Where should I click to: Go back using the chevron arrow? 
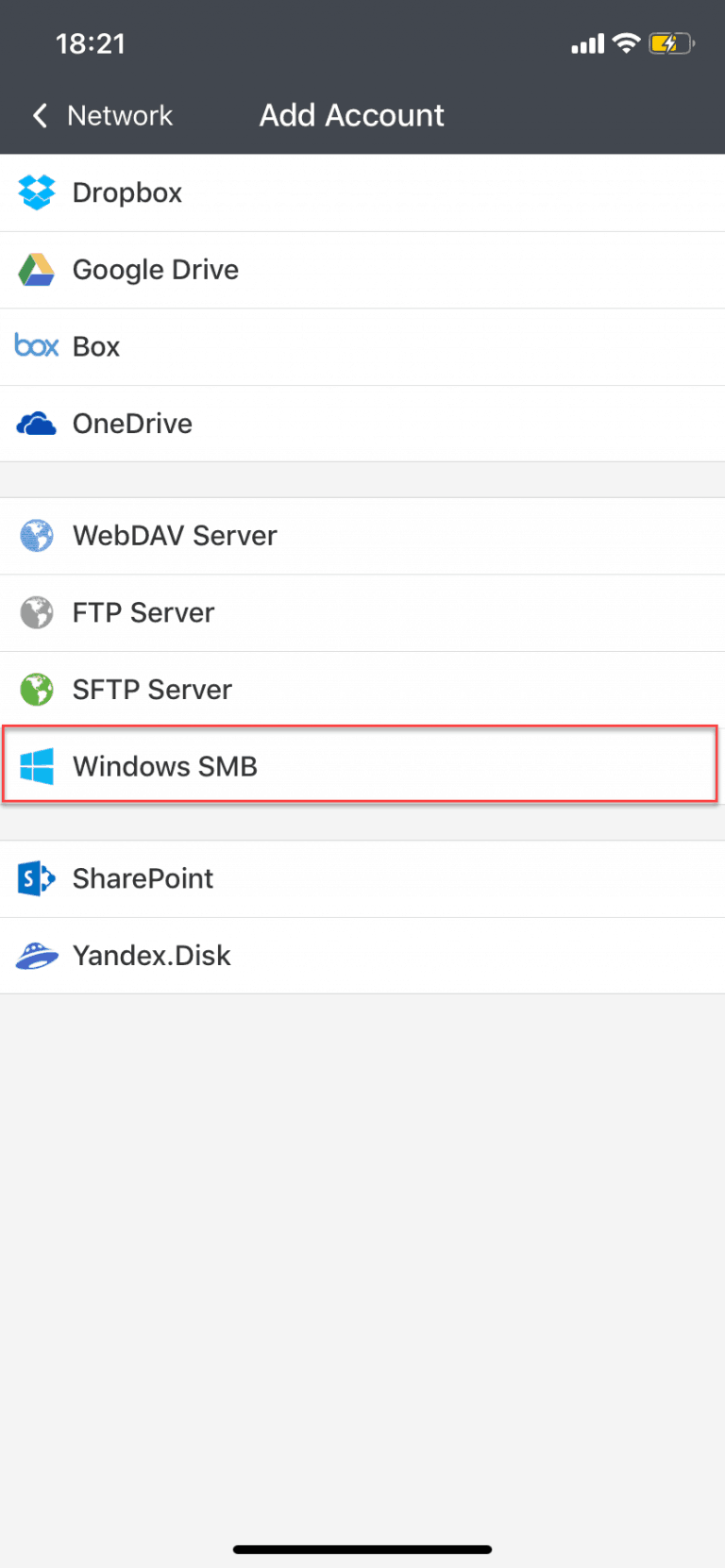pyautogui.click(x=40, y=116)
